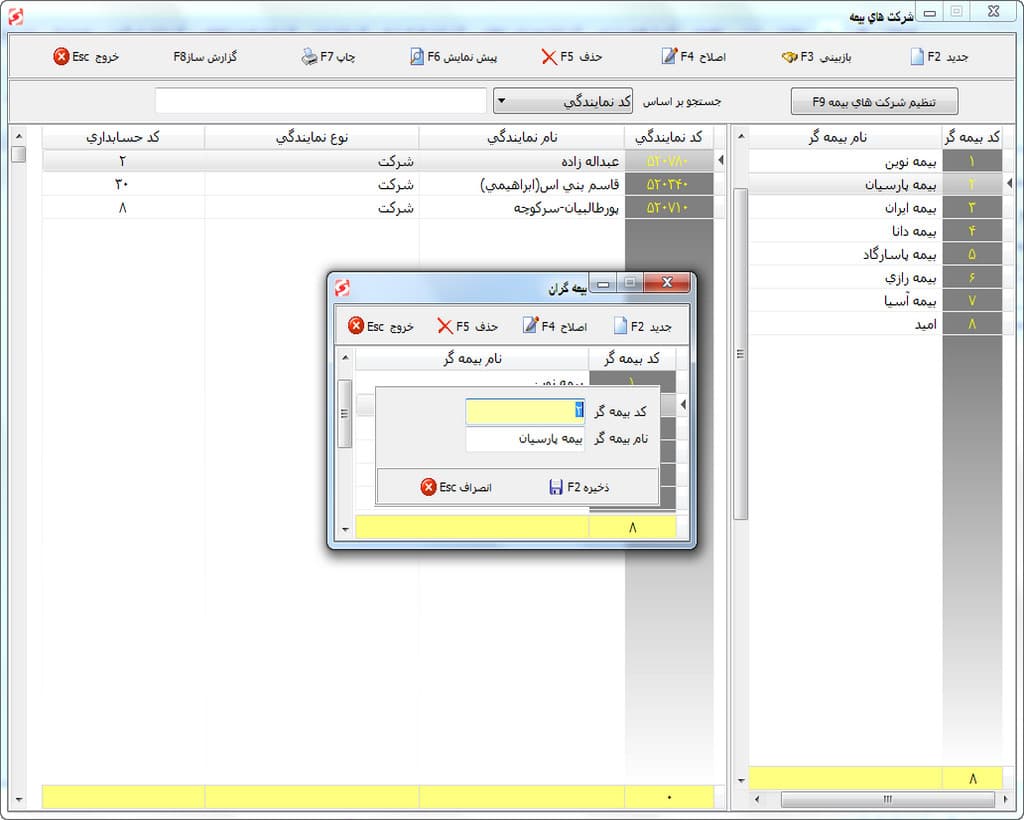Click the نام بيمه گر text field in form

(525, 439)
